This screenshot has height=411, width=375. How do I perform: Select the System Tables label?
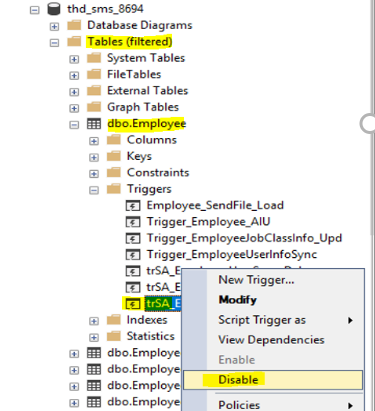(146, 58)
